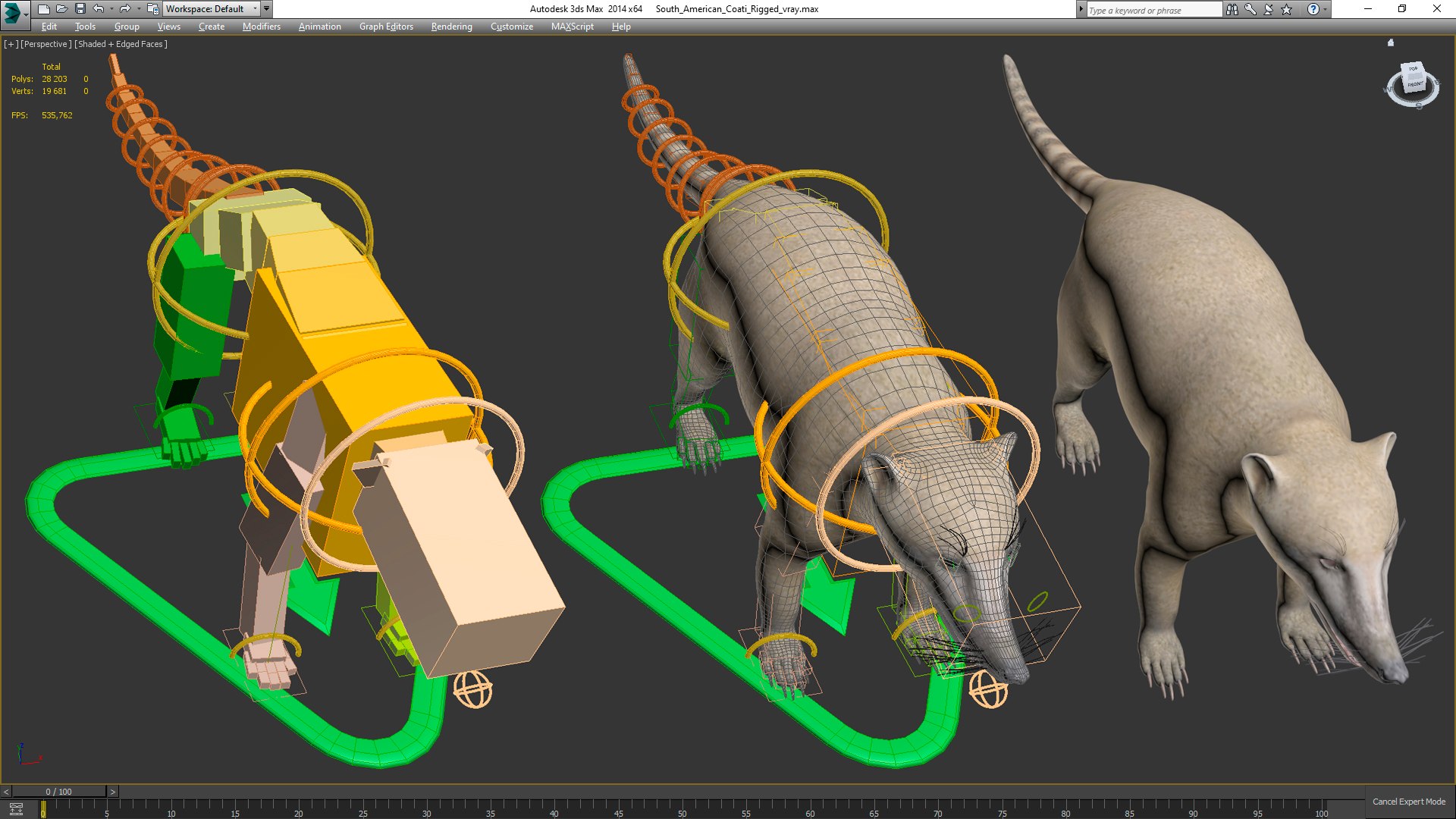Click the Help question mark icon
Screen dimensions: 1456x819
pos(1313,9)
